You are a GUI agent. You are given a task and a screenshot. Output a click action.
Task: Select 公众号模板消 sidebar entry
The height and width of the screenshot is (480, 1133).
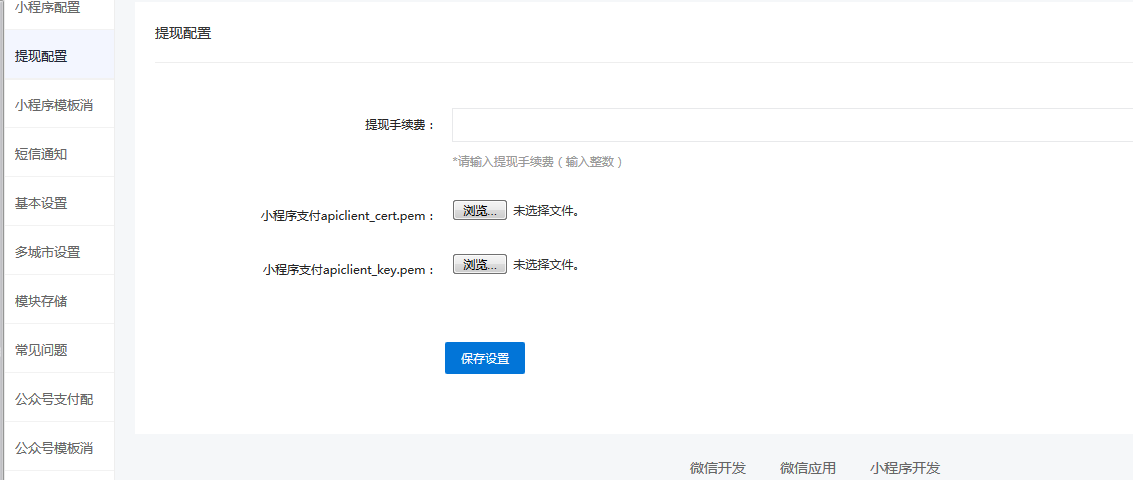point(59,447)
